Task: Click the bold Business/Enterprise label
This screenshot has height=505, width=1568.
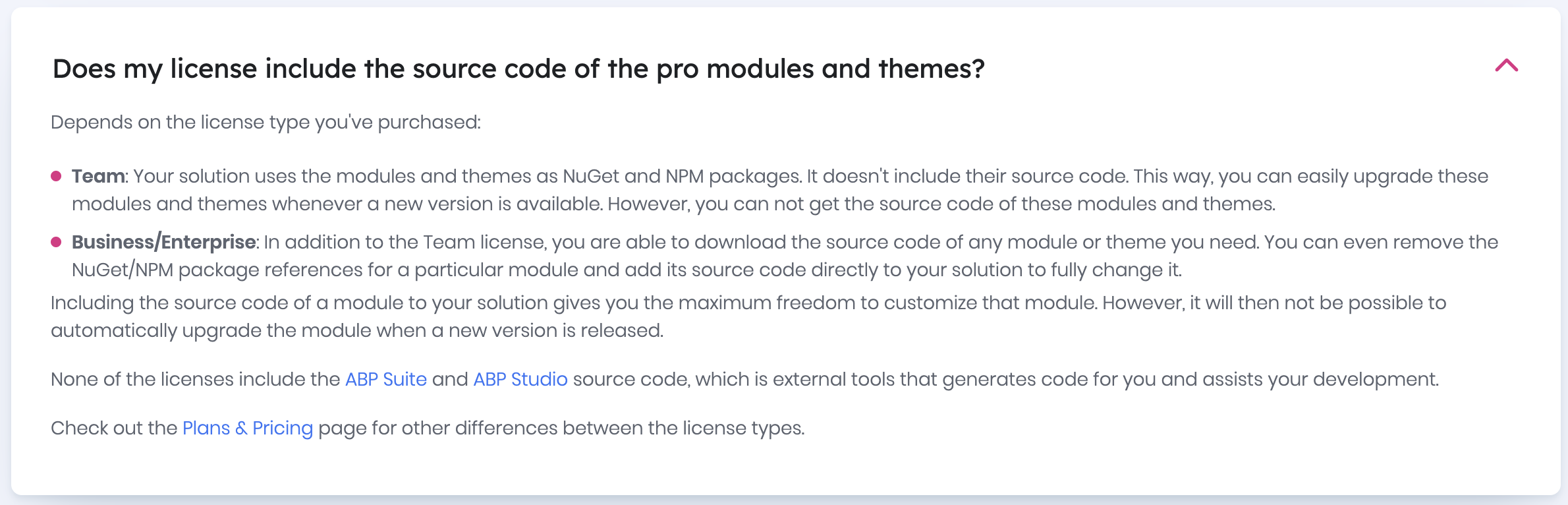Action: pyautogui.click(x=163, y=242)
